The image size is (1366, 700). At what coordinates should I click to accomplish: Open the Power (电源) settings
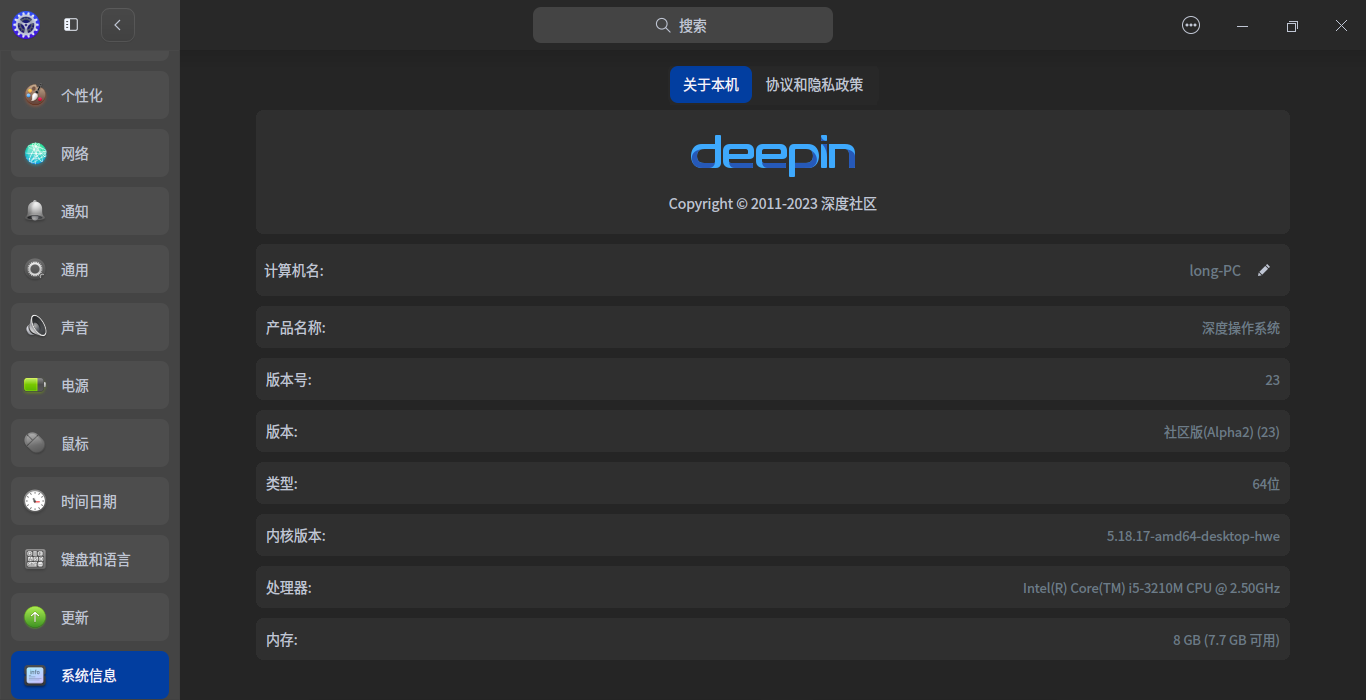[x=90, y=385]
